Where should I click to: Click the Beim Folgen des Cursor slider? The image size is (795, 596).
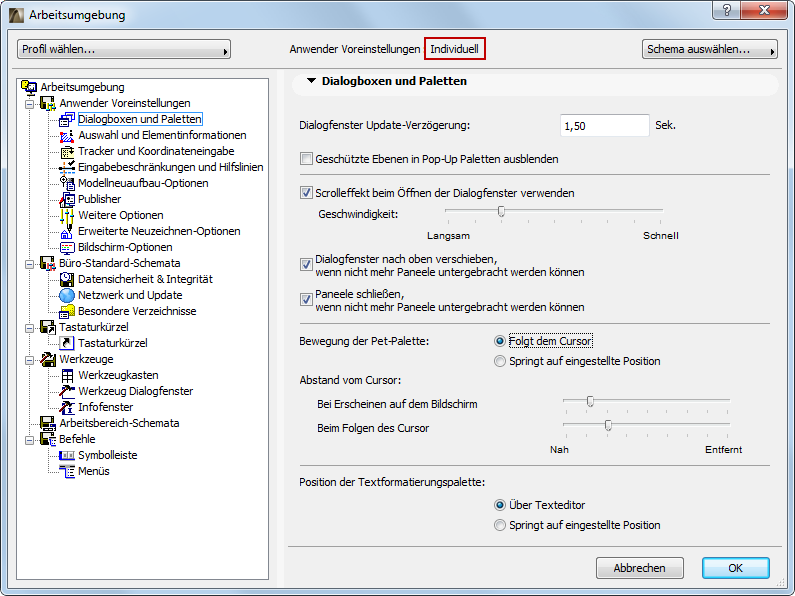click(x=608, y=425)
